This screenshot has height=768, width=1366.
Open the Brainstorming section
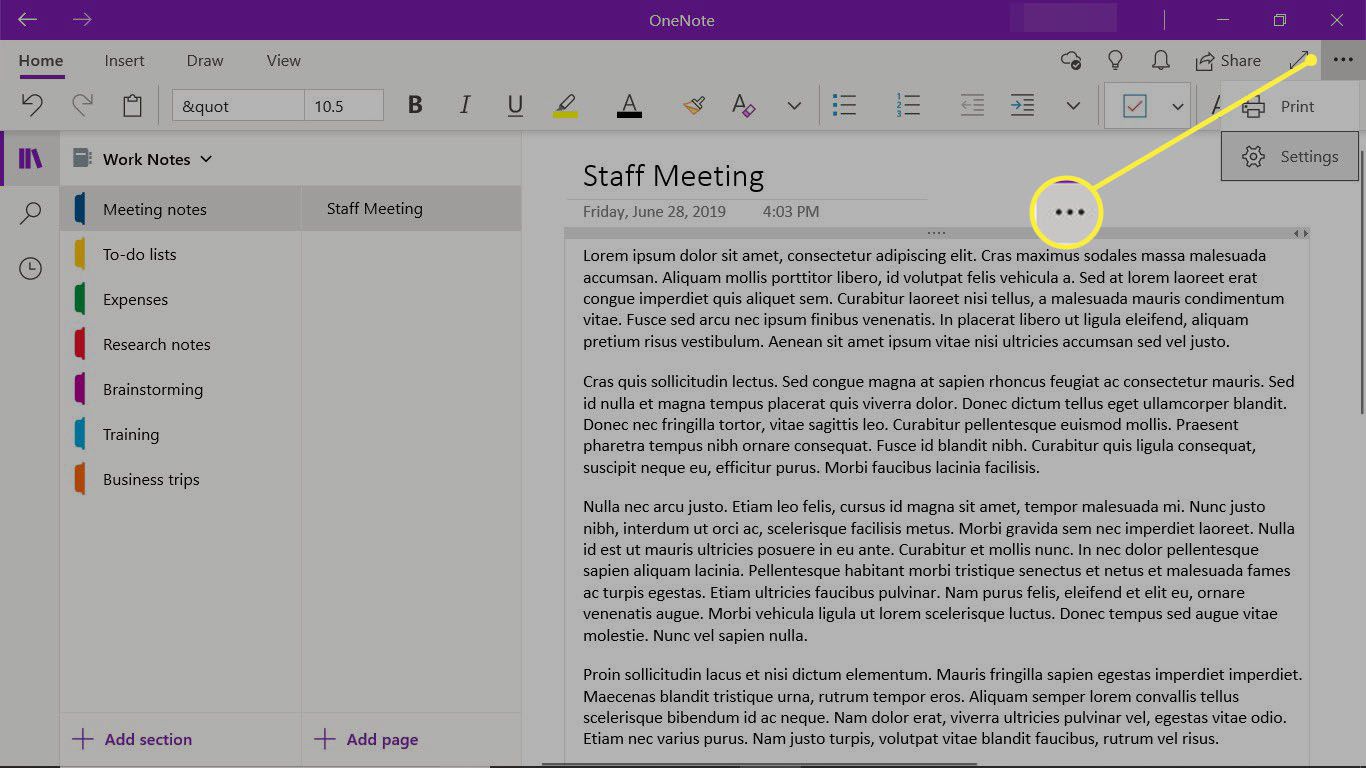[181, 389]
